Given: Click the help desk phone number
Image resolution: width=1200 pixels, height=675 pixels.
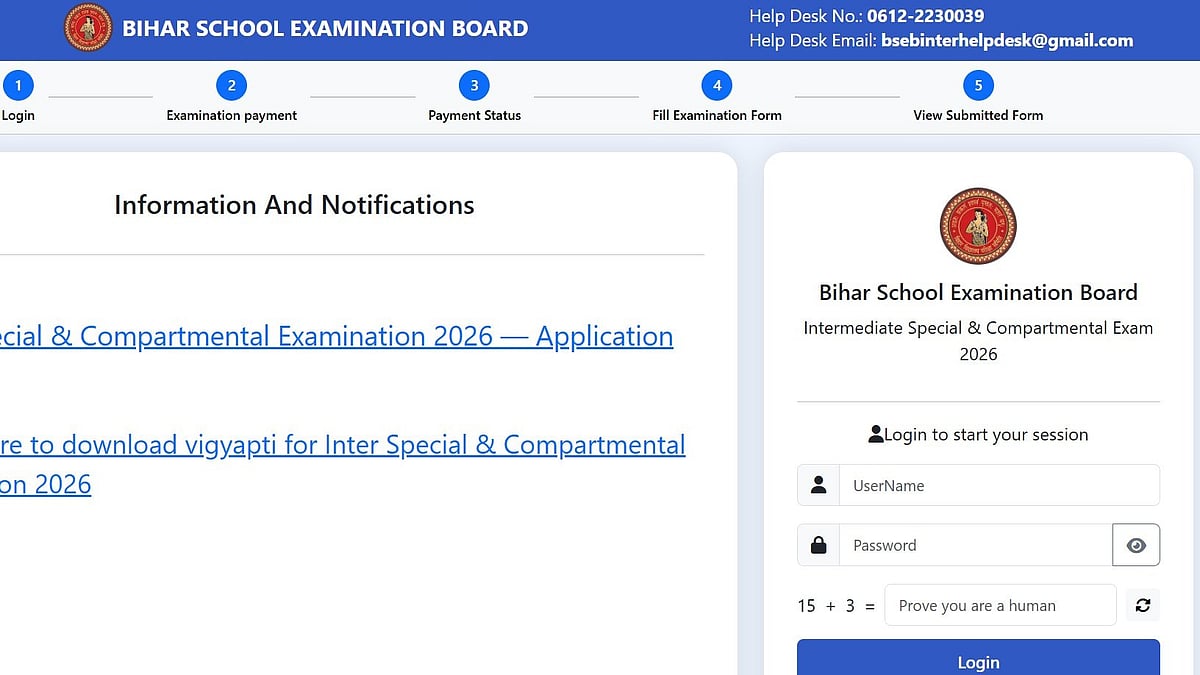Looking at the screenshot, I should pyautogui.click(x=925, y=16).
